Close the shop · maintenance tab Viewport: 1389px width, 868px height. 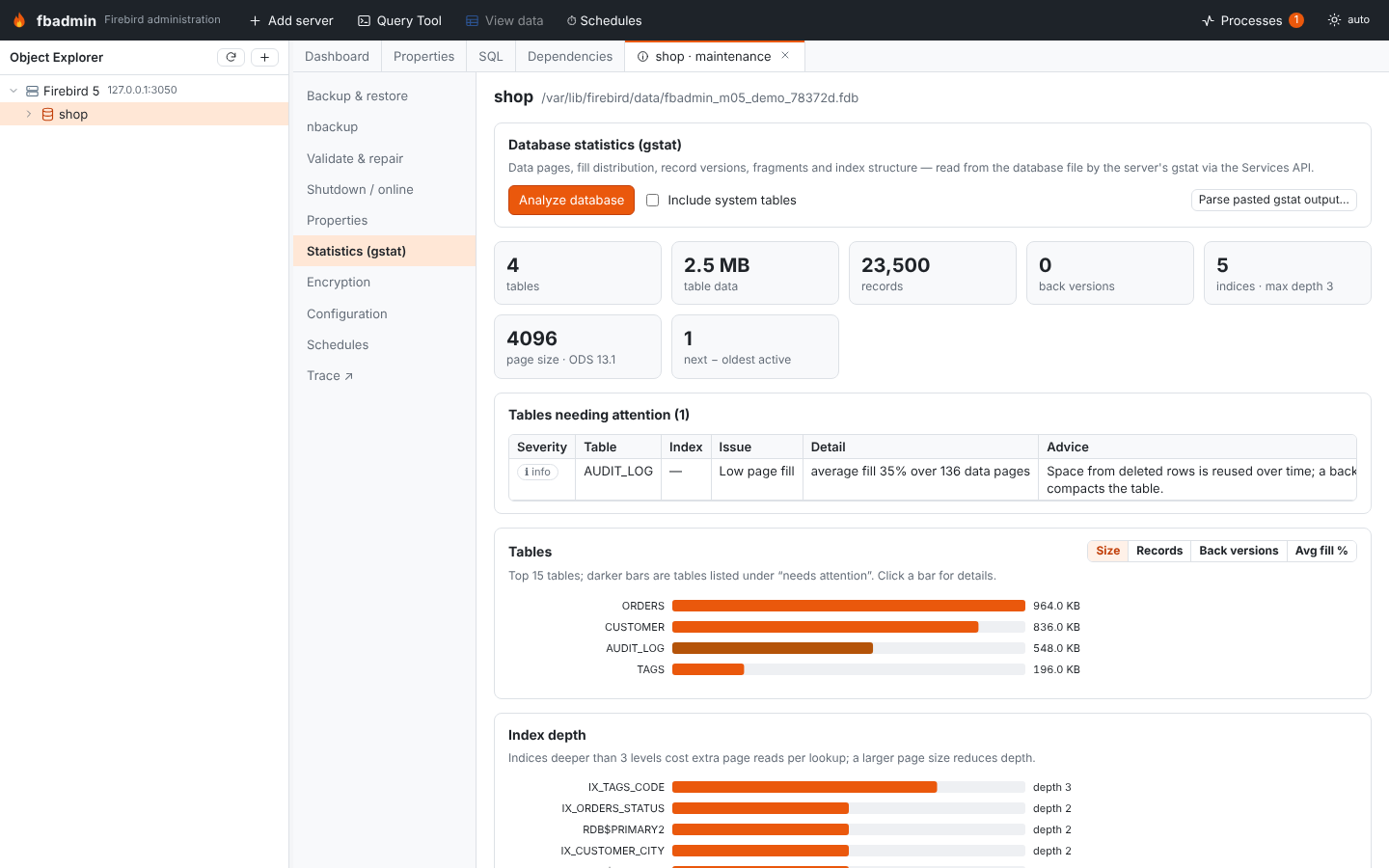point(786,56)
